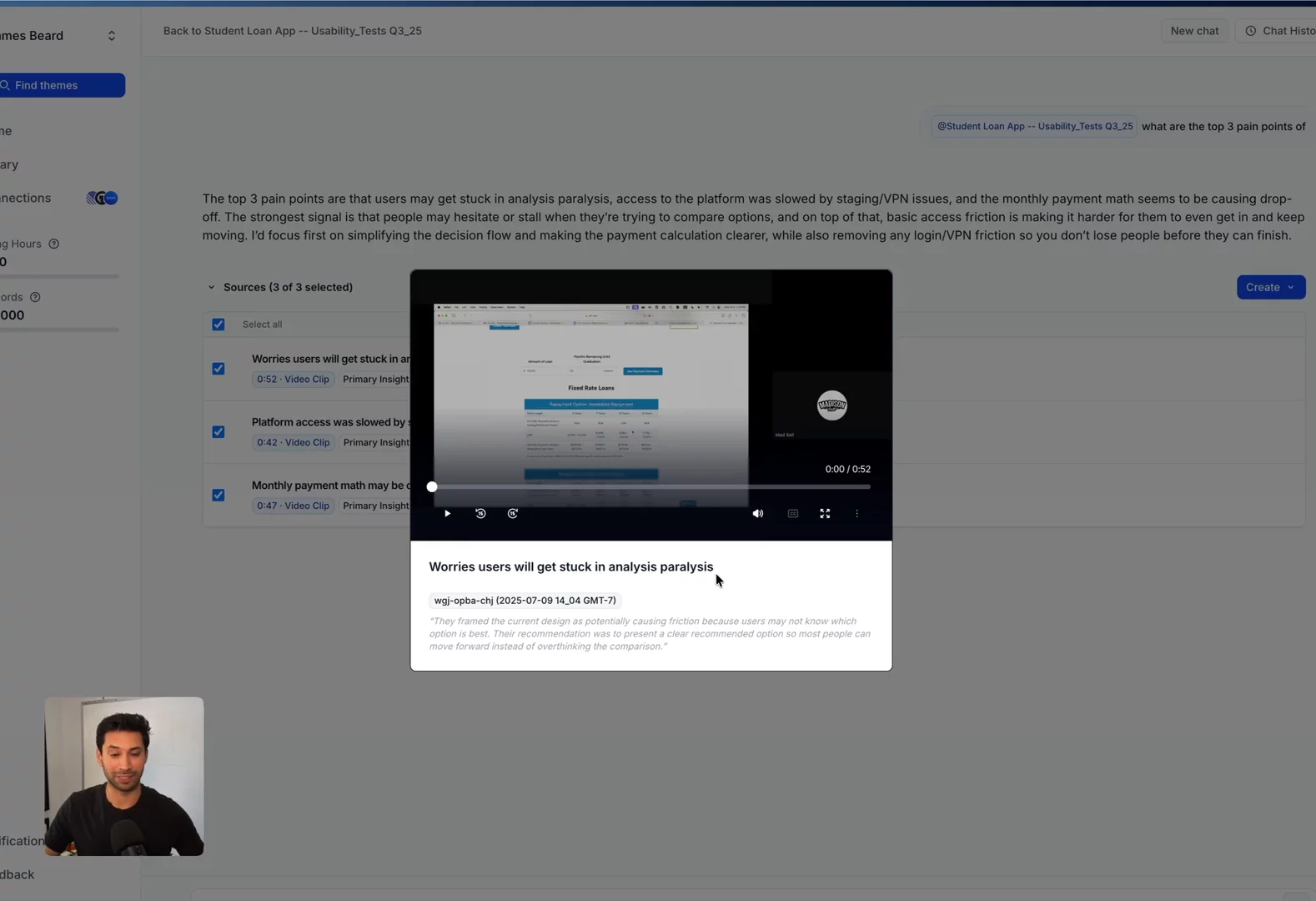The height and width of the screenshot is (901, 1316).
Task: Click the video progress scrubber handle
Action: 432,486
